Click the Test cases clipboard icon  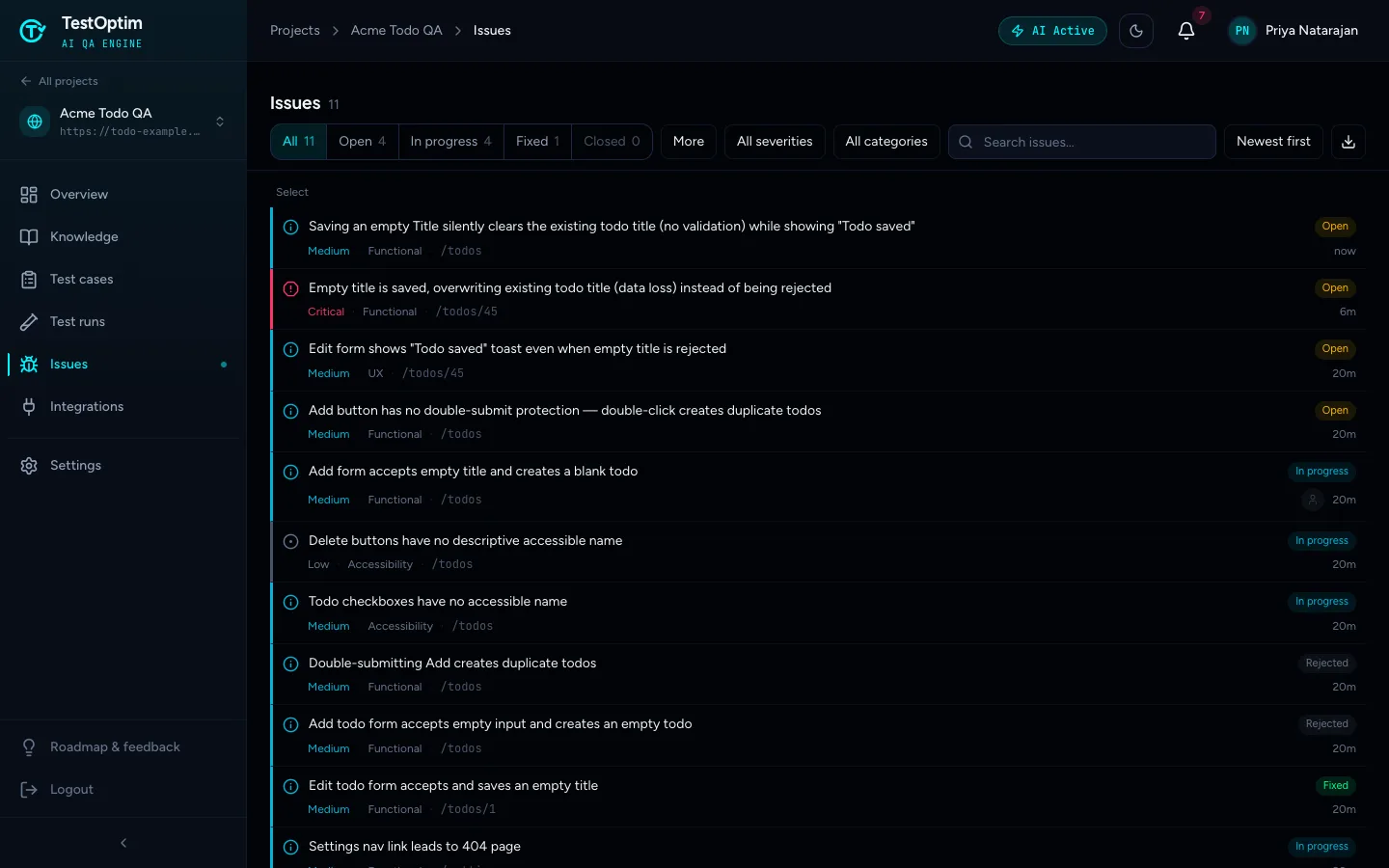click(29, 280)
